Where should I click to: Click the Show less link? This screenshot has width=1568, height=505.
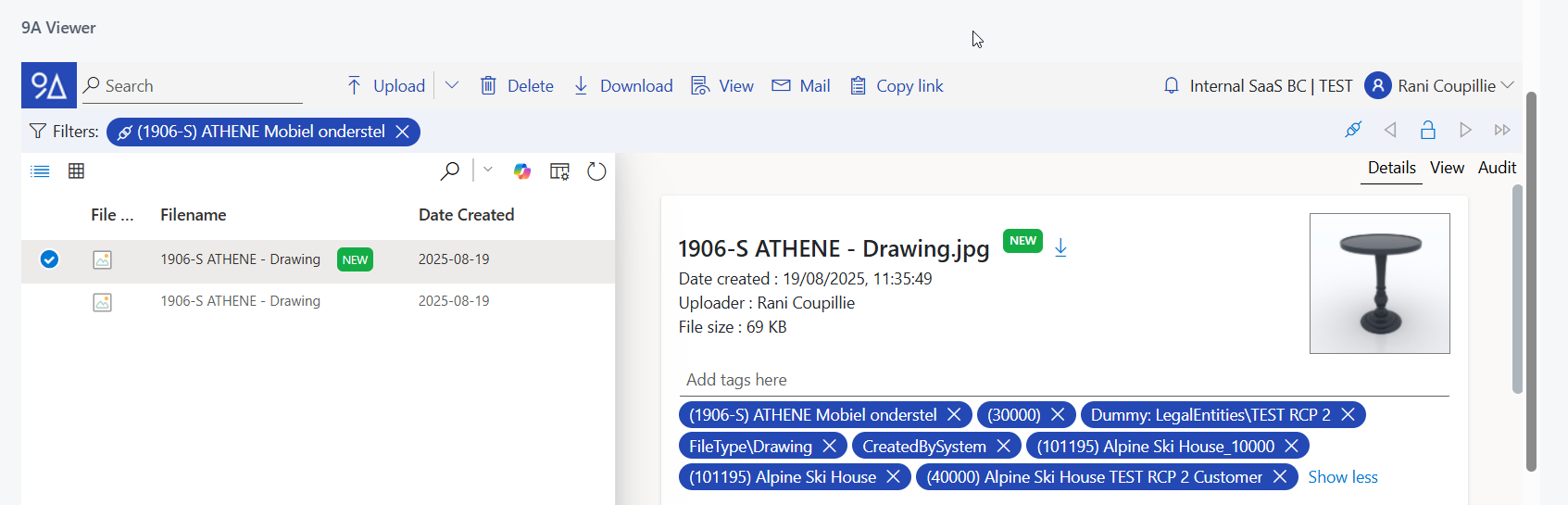1342,477
